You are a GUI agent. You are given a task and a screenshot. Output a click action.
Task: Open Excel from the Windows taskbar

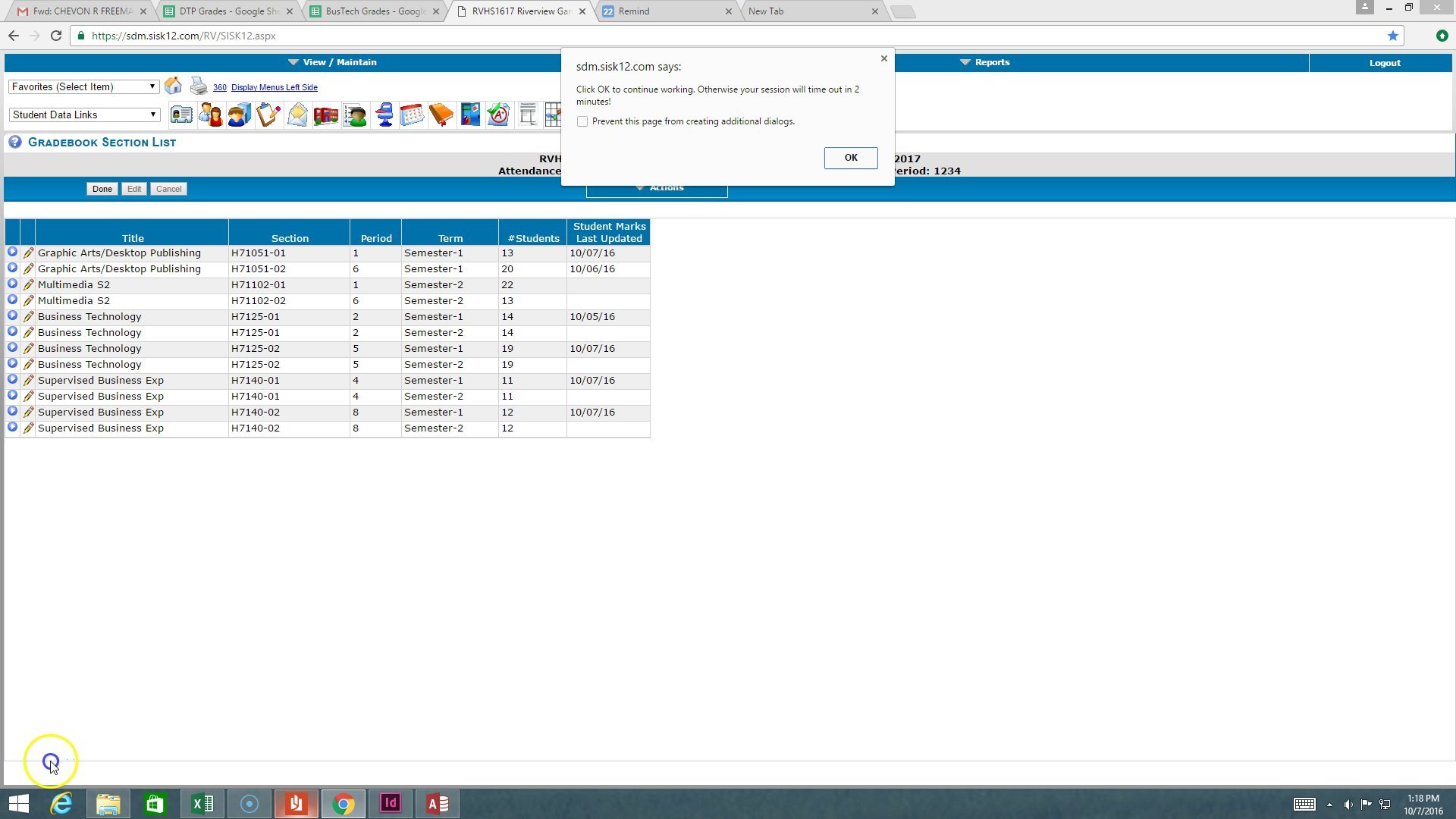[x=202, y=804]
